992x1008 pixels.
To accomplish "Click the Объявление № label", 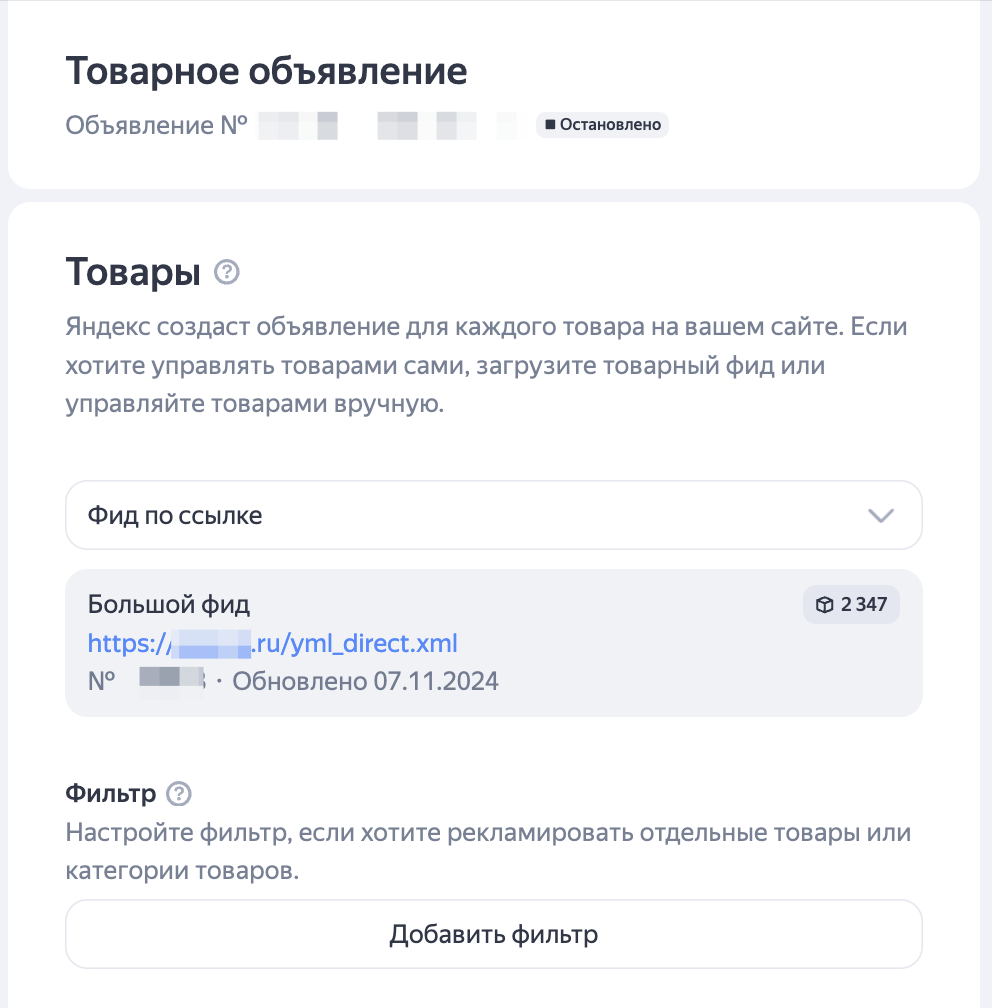I will (156, 125).
